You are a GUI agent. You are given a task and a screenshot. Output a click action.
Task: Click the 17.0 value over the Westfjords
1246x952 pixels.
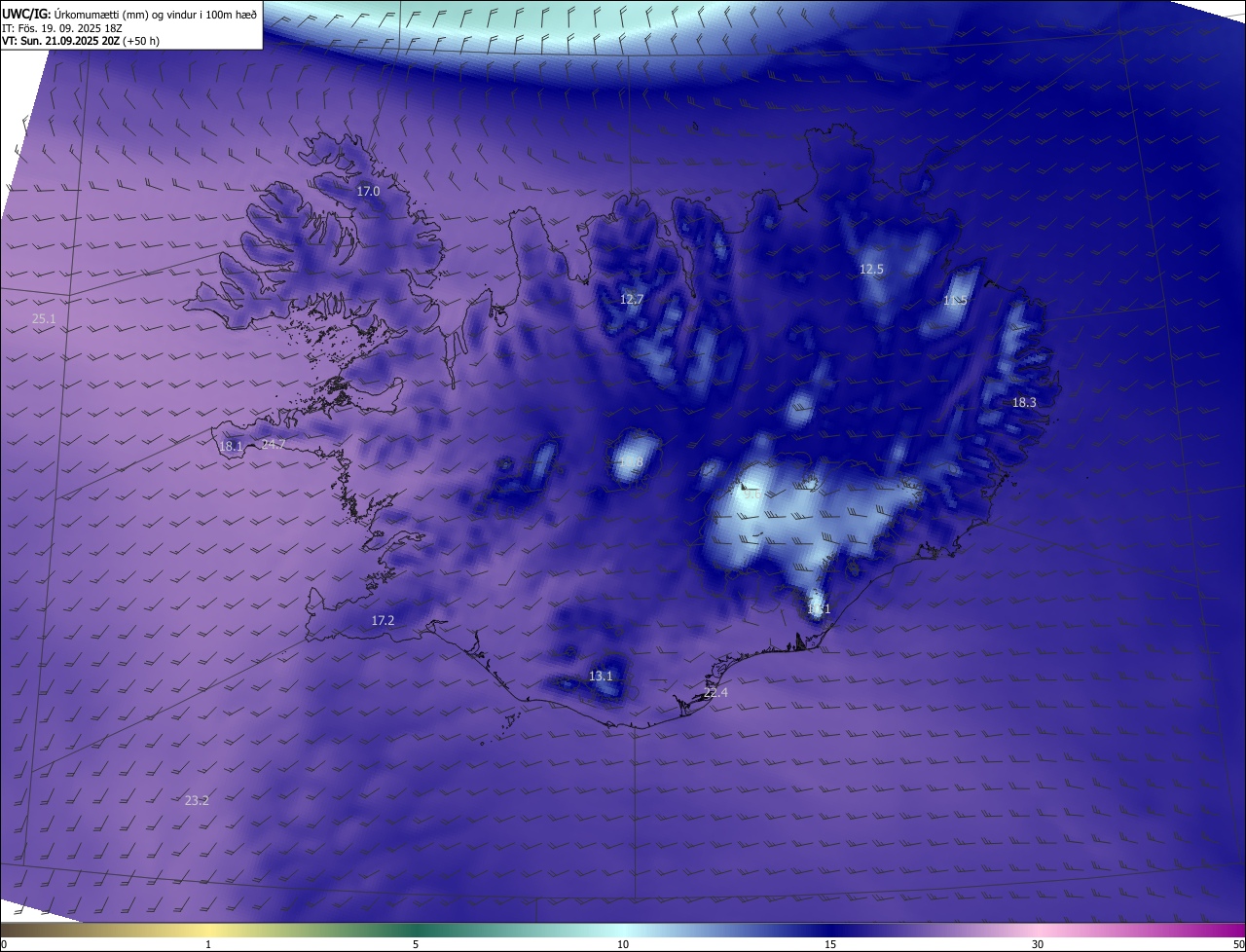click(368, 192)
